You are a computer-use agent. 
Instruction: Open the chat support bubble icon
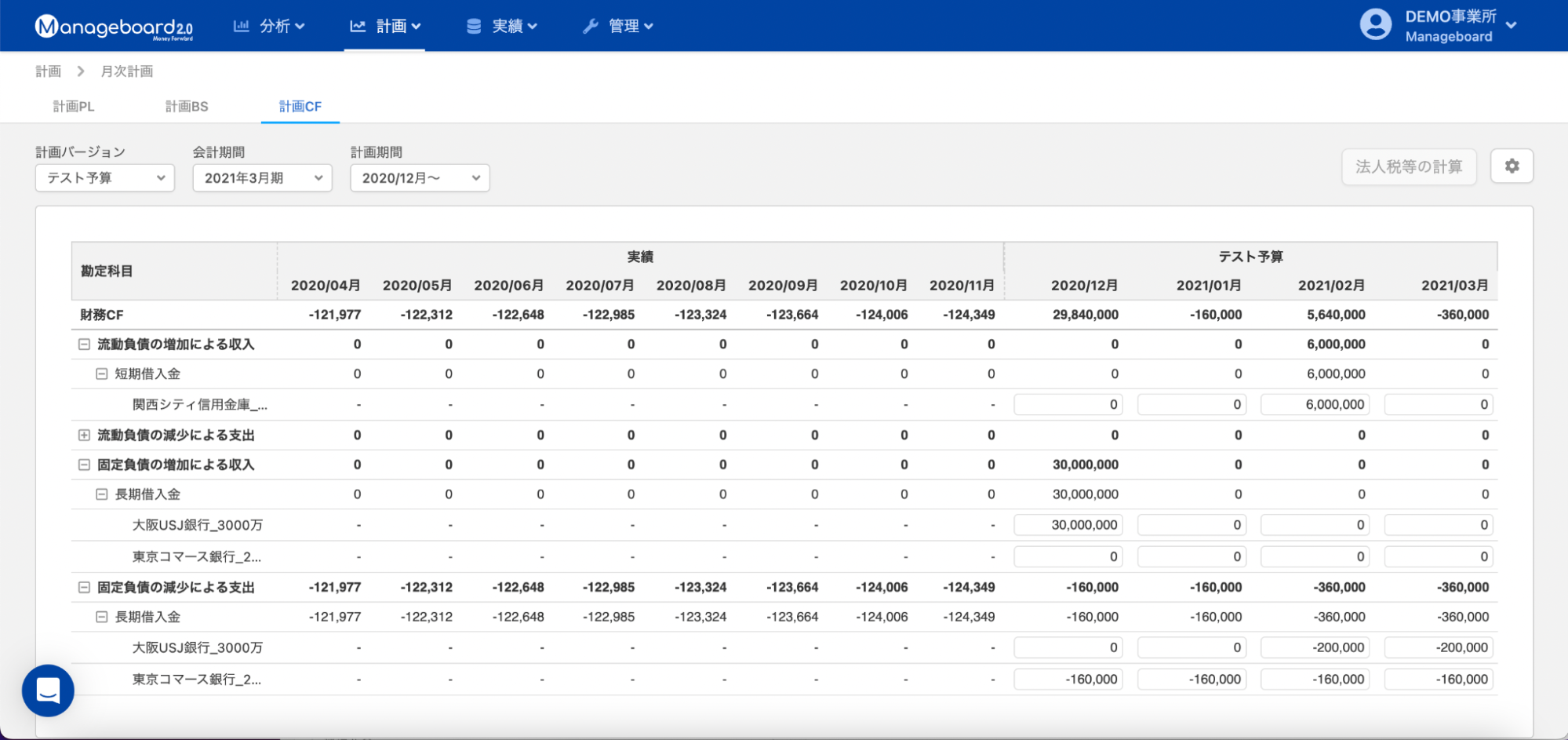[48, 691]
